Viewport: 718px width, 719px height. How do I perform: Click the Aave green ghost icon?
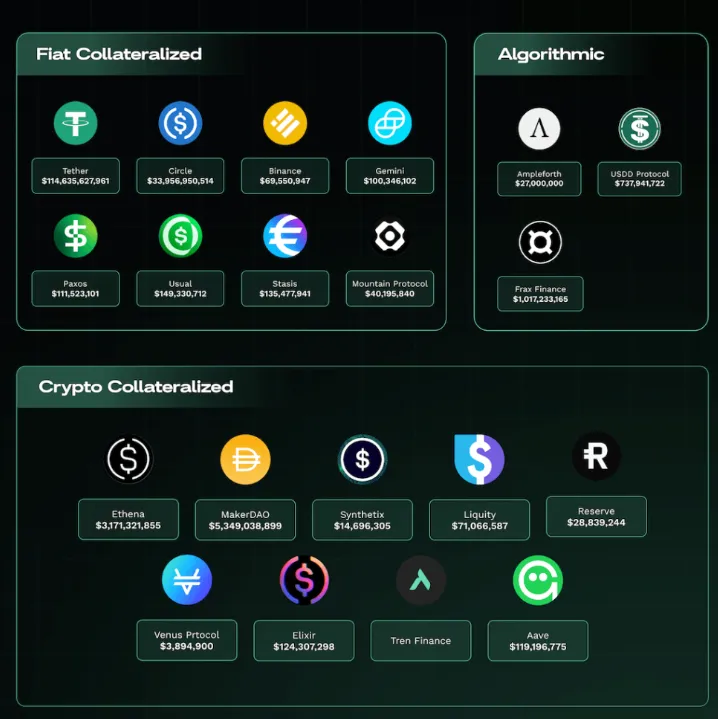[x=538, y=580]
